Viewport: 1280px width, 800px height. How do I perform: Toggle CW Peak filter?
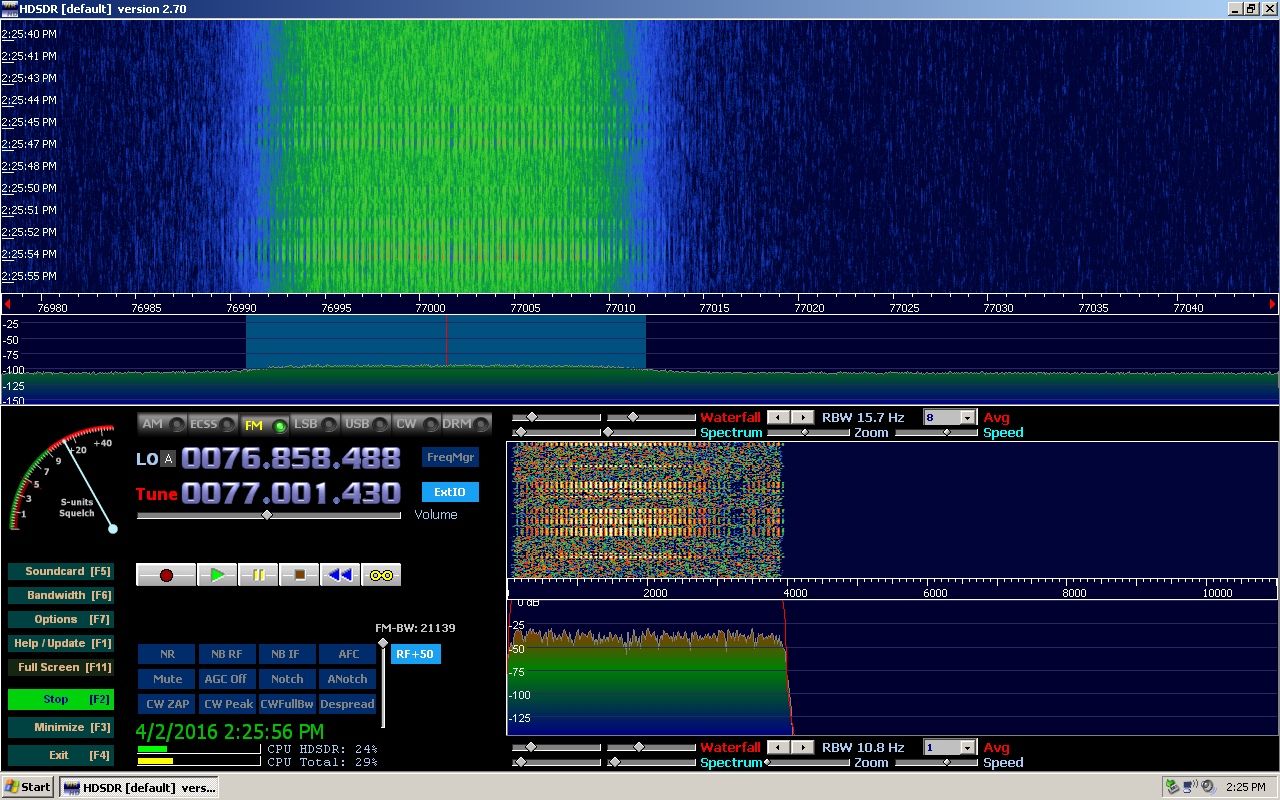click(x=227, y=704)
